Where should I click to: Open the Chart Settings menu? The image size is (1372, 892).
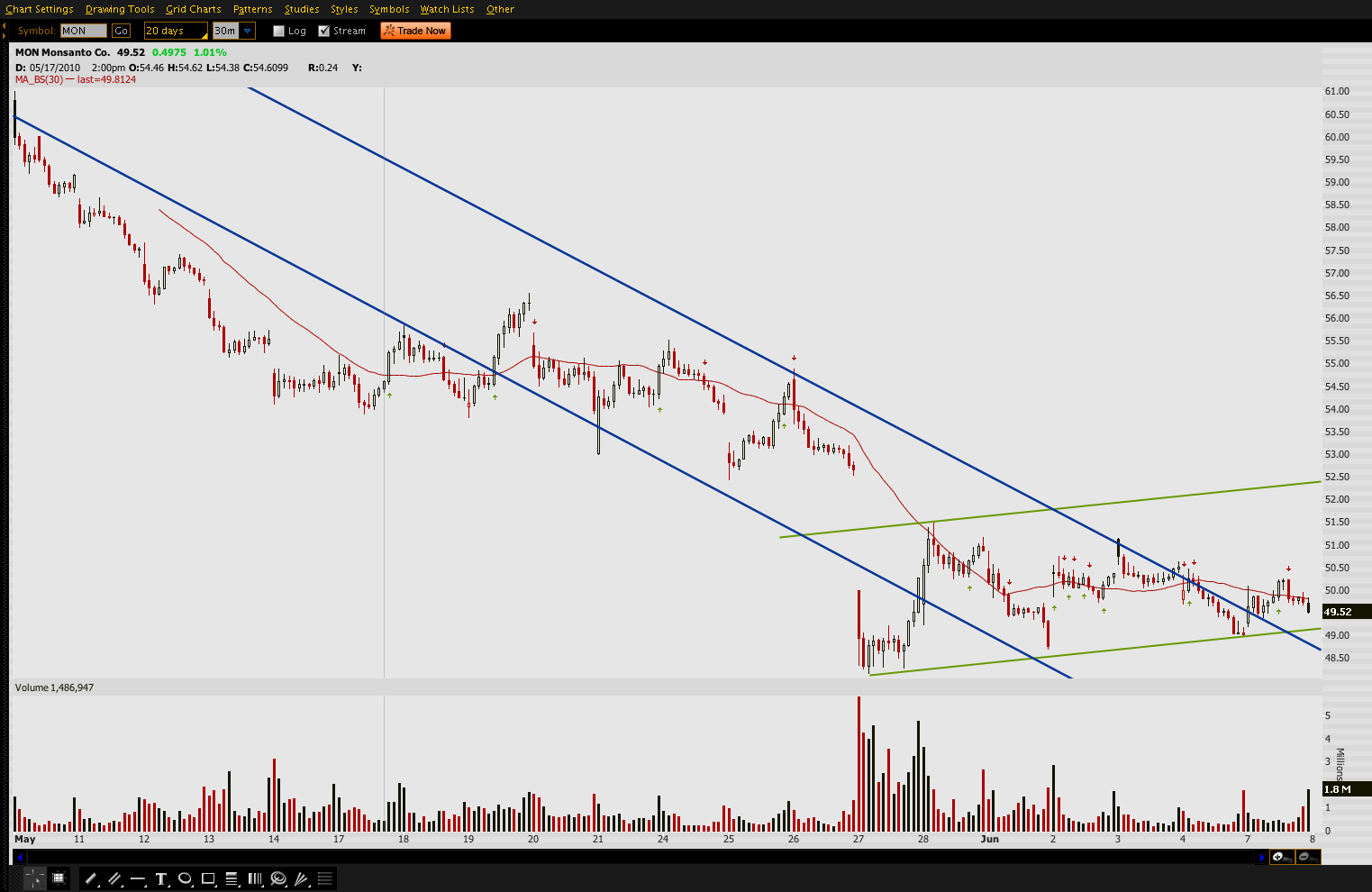[40, 9]
